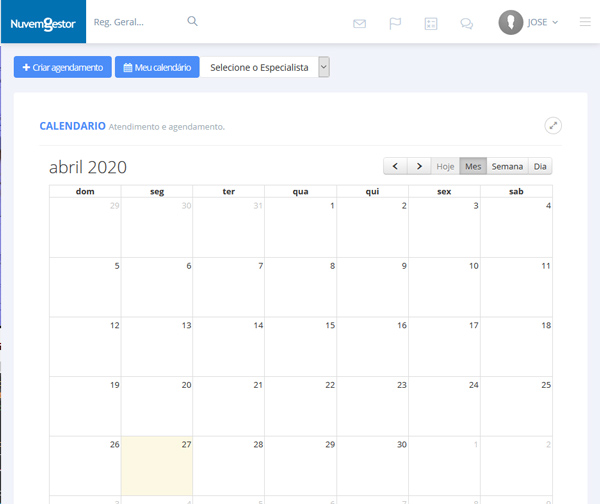Expand the calendar panel to fullscreen
Image resolution: width=600 pixels, height=504 pixels.
[553, 126]
